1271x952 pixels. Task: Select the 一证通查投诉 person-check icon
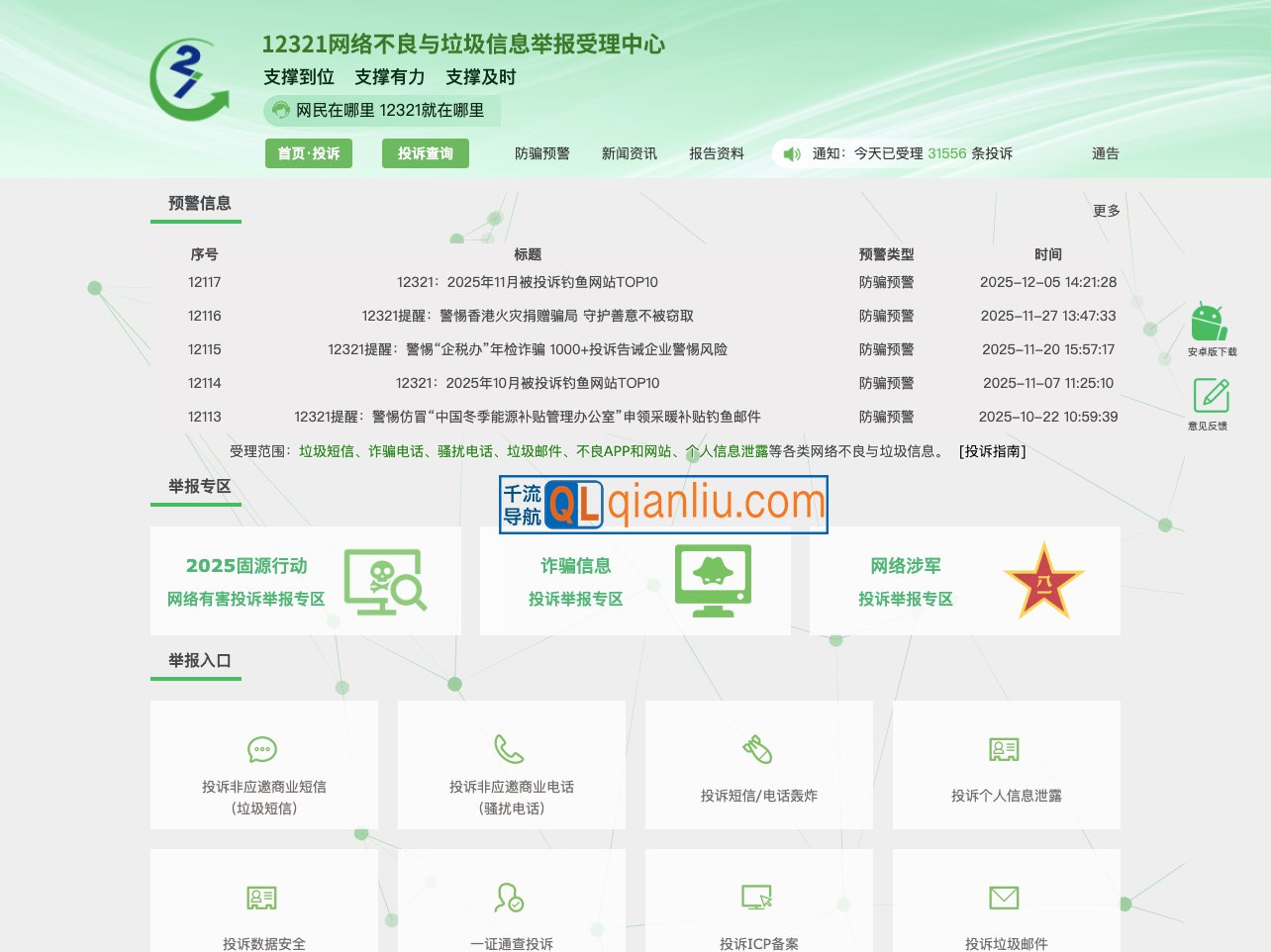click(510, 898)
